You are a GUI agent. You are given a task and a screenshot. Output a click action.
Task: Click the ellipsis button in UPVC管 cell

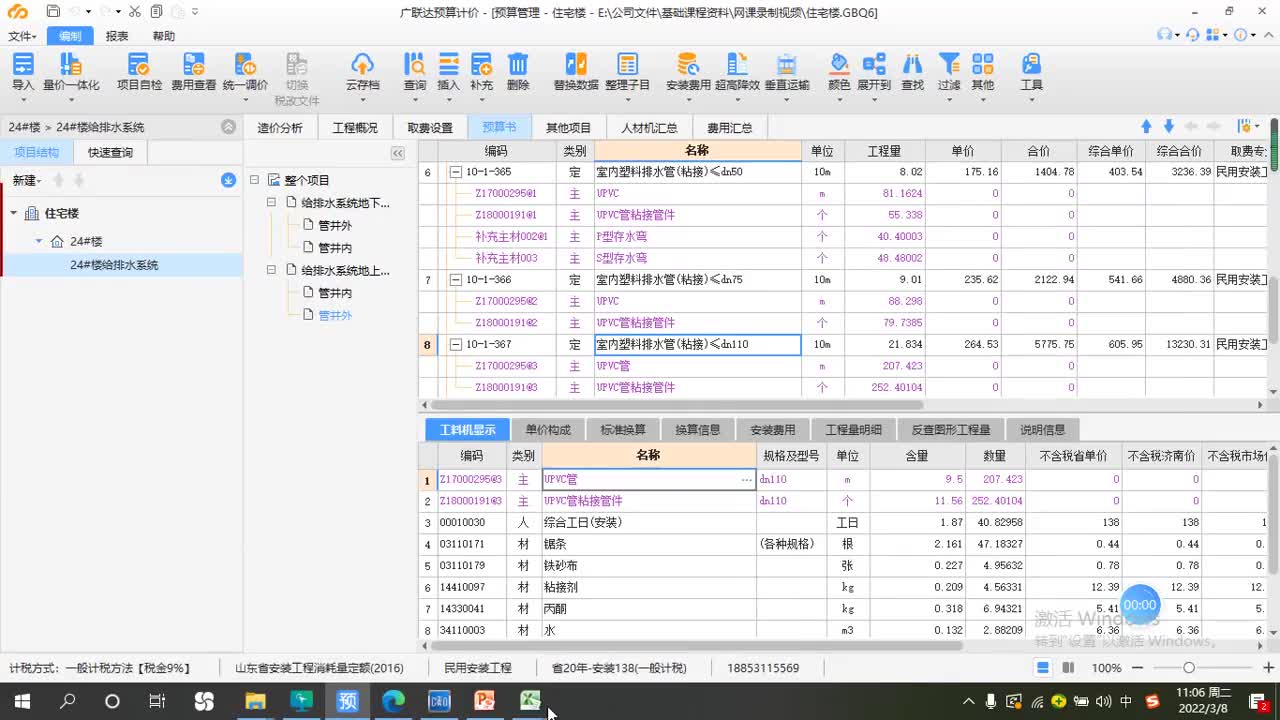746,480
